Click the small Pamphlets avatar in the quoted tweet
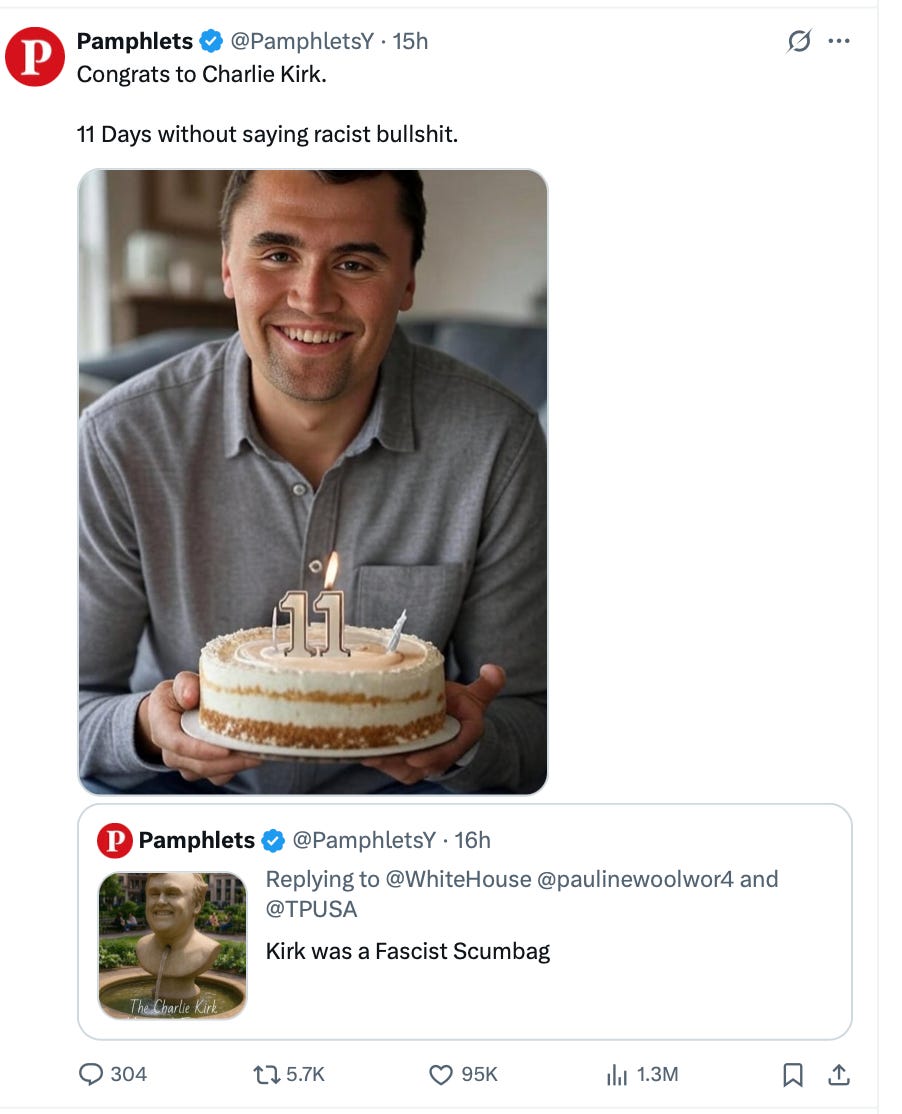Screen dimensions: 902x1114 [114, 840]
